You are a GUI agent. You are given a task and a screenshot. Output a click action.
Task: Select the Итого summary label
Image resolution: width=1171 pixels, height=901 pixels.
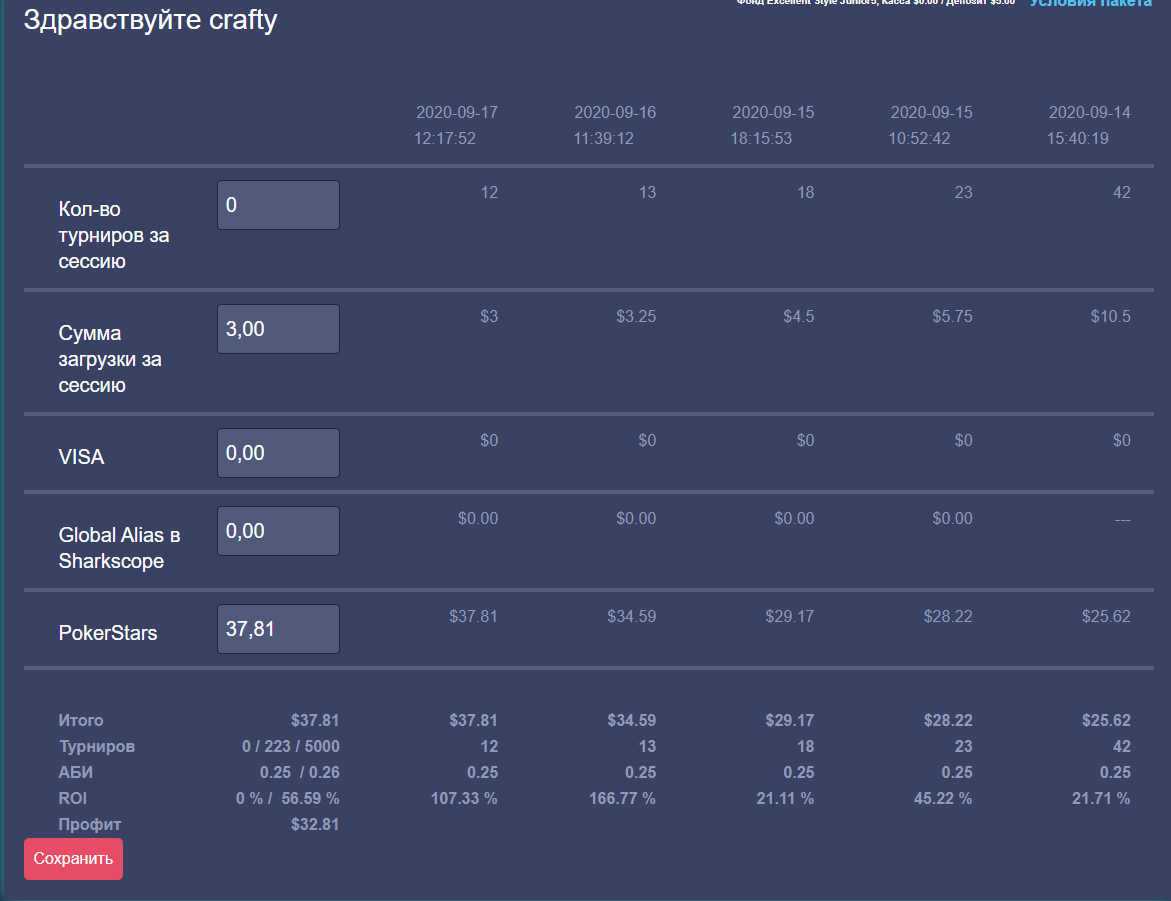point(81,720)
